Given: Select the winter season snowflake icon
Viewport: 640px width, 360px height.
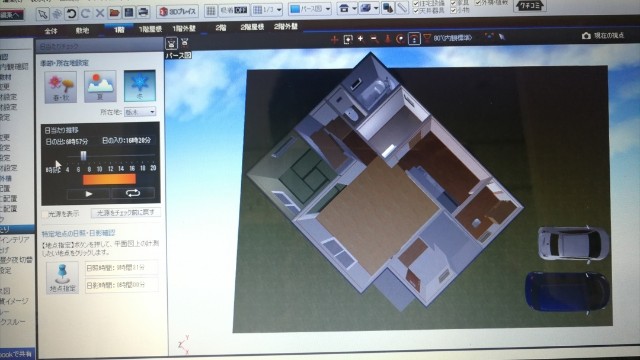Looking at the screenshot, I should point(140,86).
